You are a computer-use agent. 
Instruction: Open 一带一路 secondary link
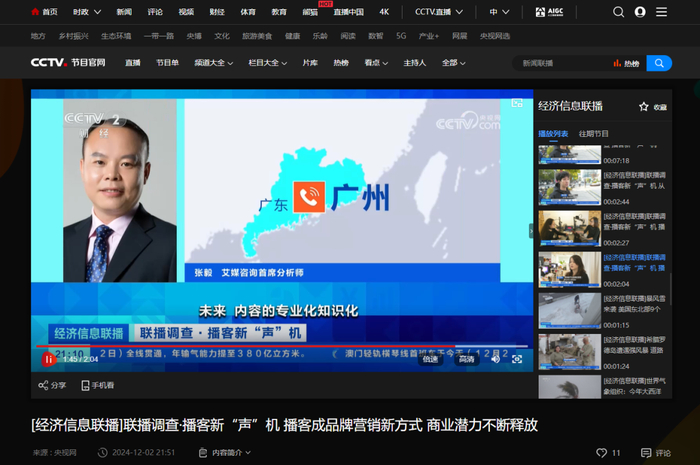159,36
